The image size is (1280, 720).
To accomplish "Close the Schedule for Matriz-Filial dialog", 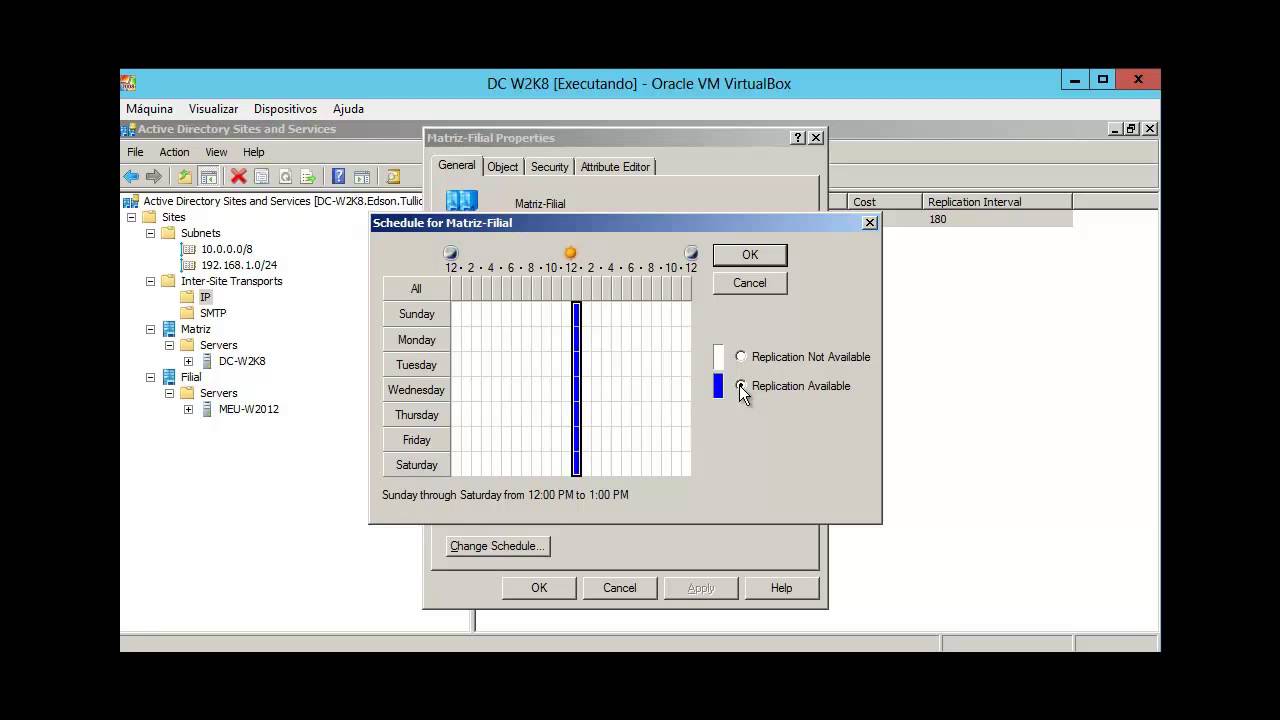I will point(870,223).
